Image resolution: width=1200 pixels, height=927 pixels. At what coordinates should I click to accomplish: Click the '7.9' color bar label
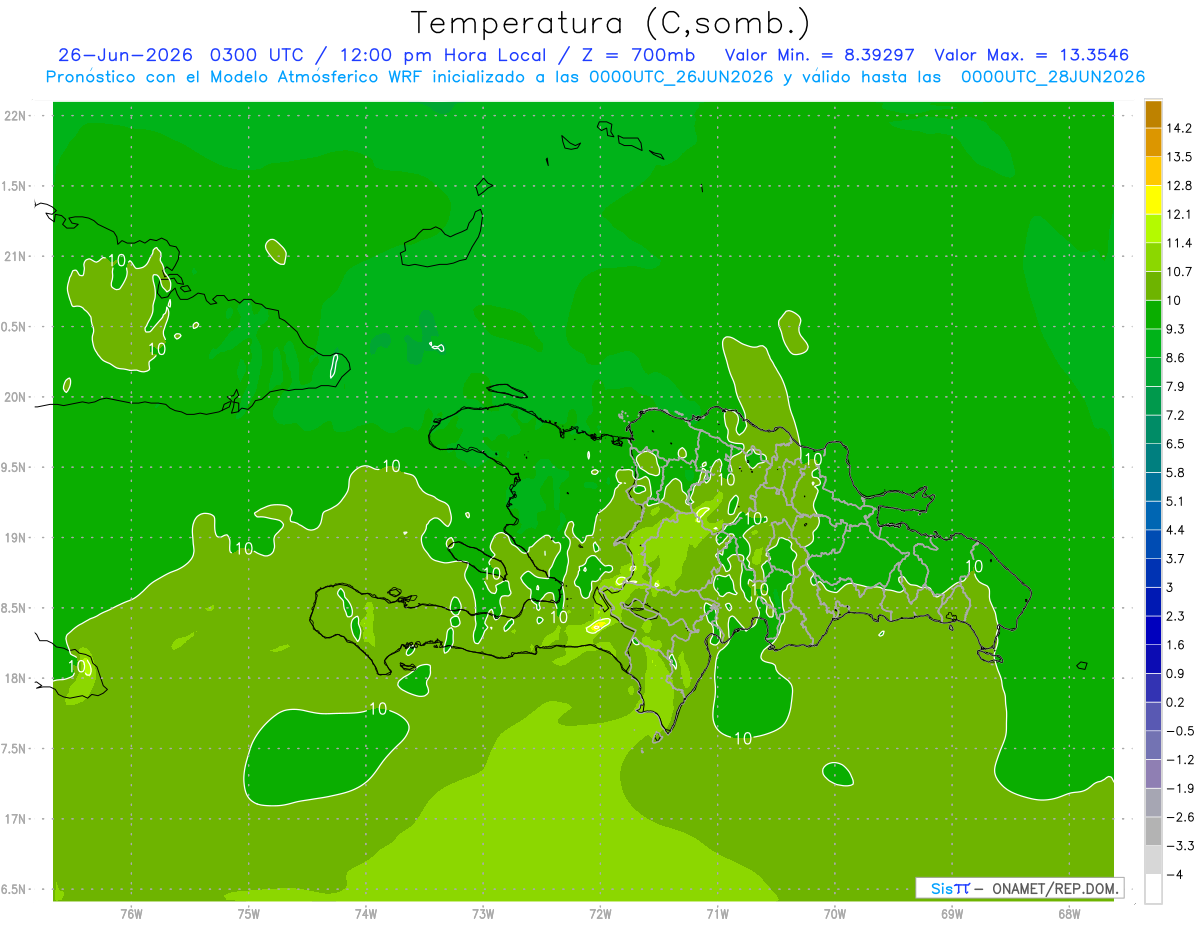1176,386
